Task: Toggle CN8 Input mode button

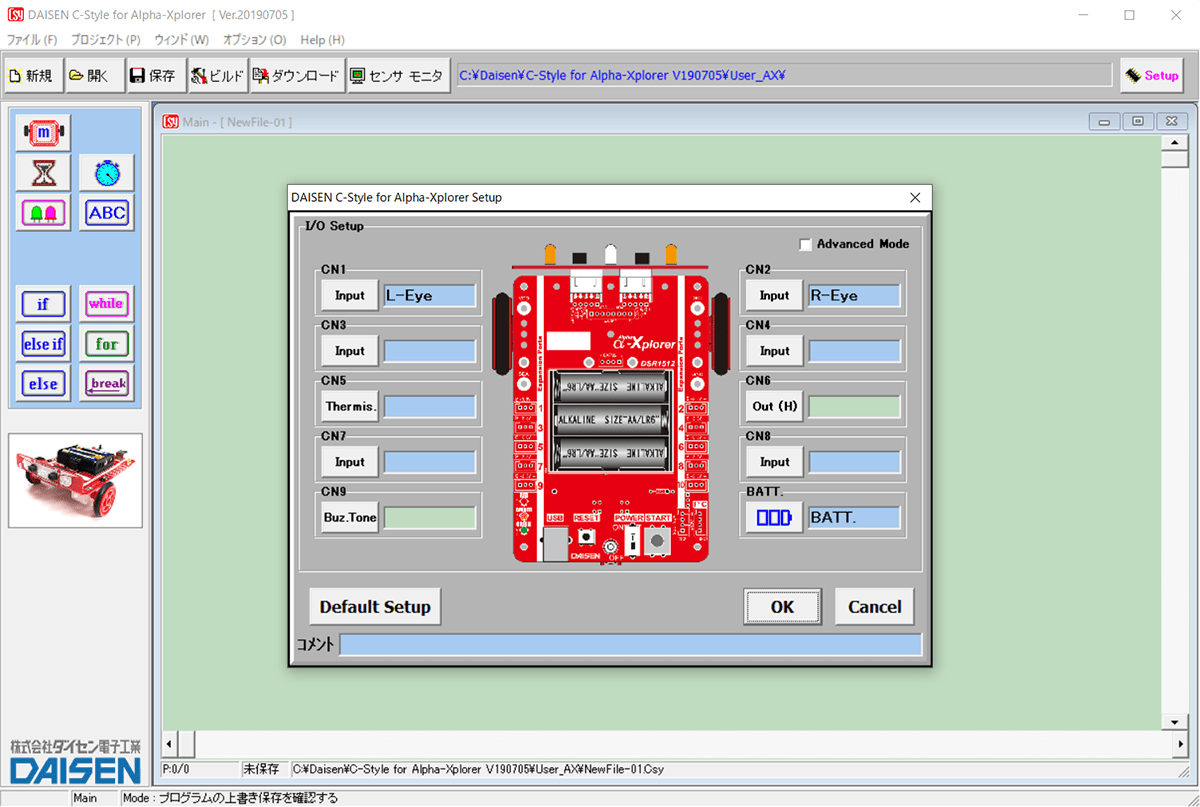Action: (x=775, y=462)
